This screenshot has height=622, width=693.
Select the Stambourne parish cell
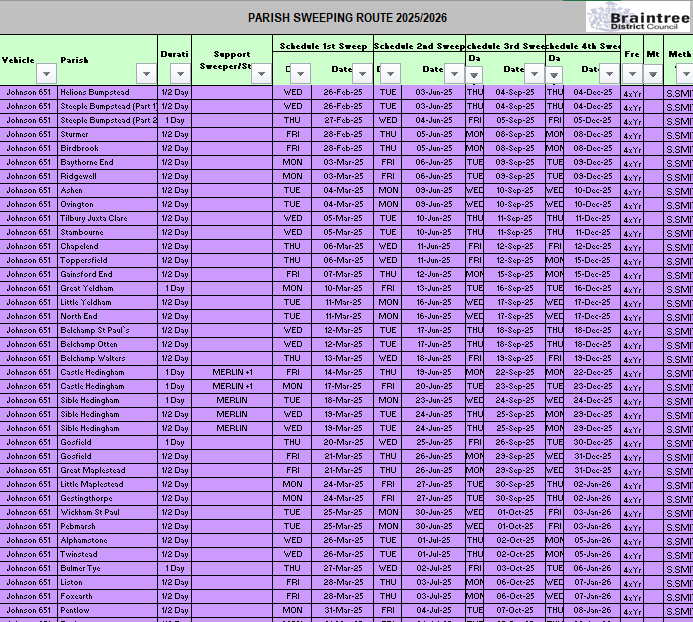click(x=107, y=232)
